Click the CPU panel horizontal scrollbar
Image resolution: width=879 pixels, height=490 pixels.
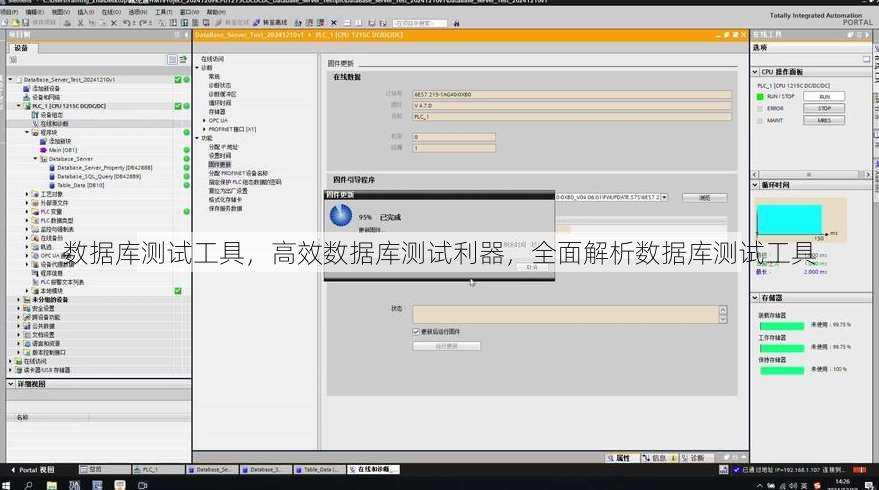[x=811, y=174]
